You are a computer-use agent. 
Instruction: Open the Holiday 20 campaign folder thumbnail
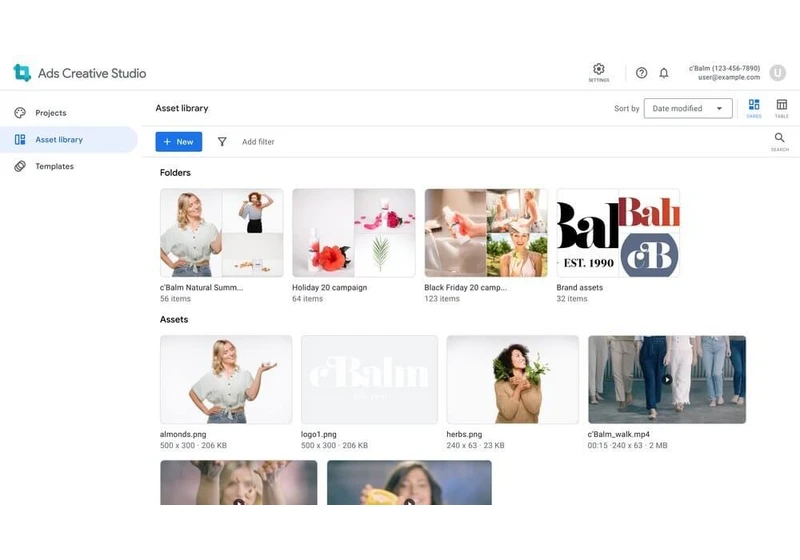click(x=354, y=233)
